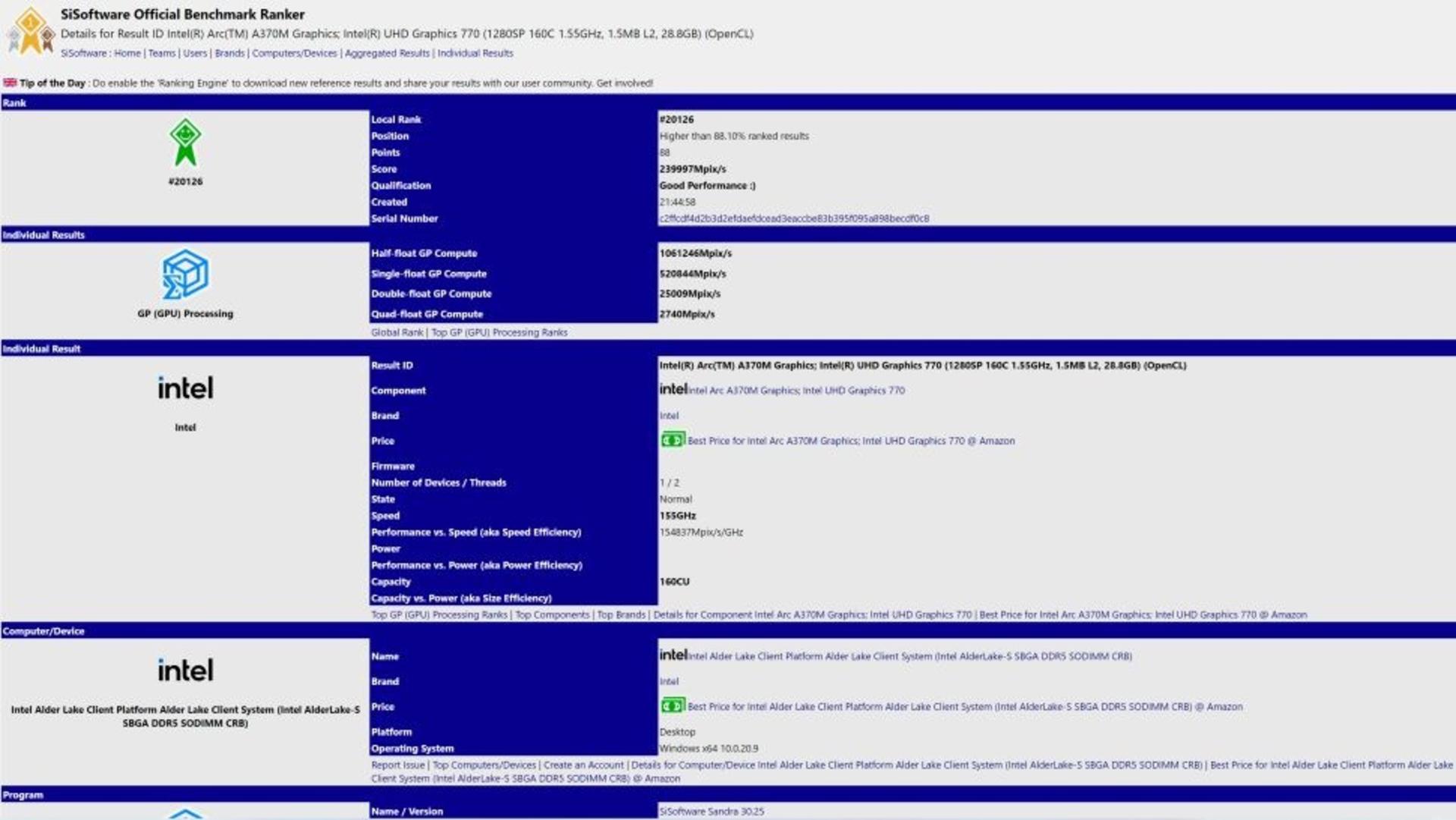
Task: Click the green money icon in computer Price row
Action: point(672,705)
